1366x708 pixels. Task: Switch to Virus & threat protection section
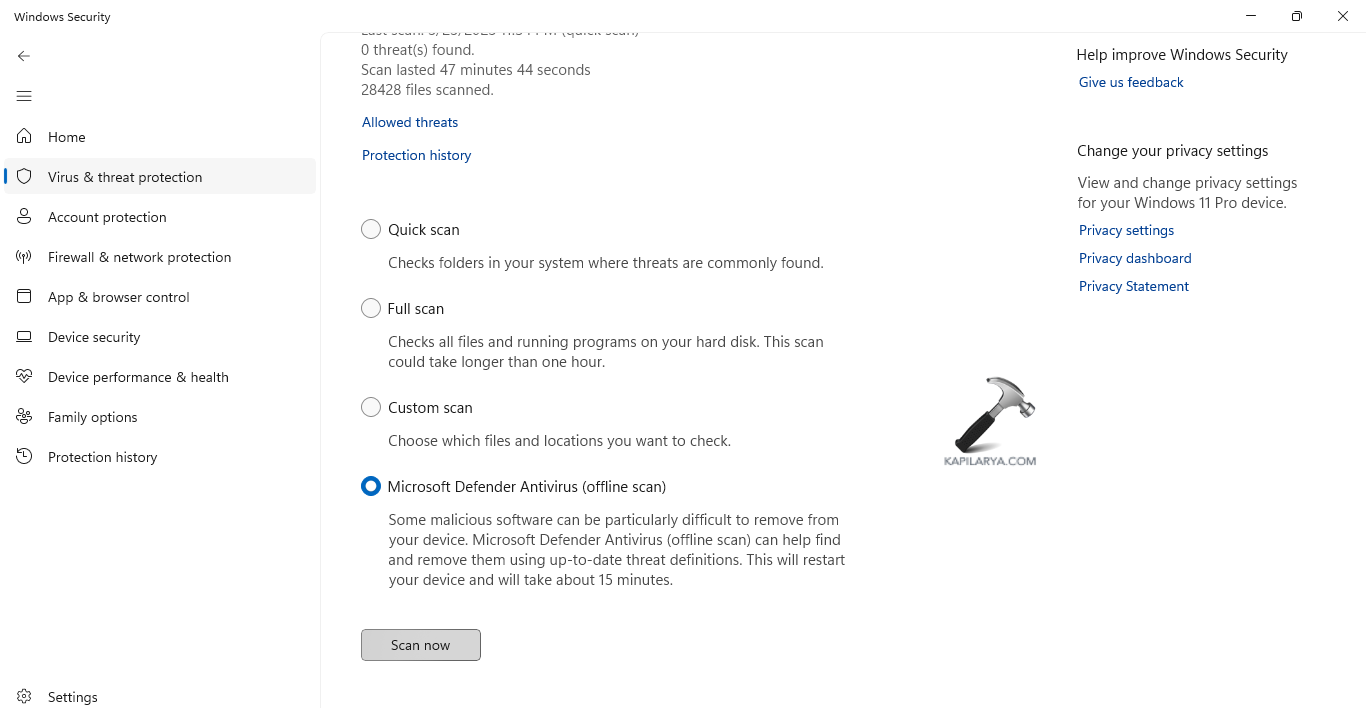point(125,176)
